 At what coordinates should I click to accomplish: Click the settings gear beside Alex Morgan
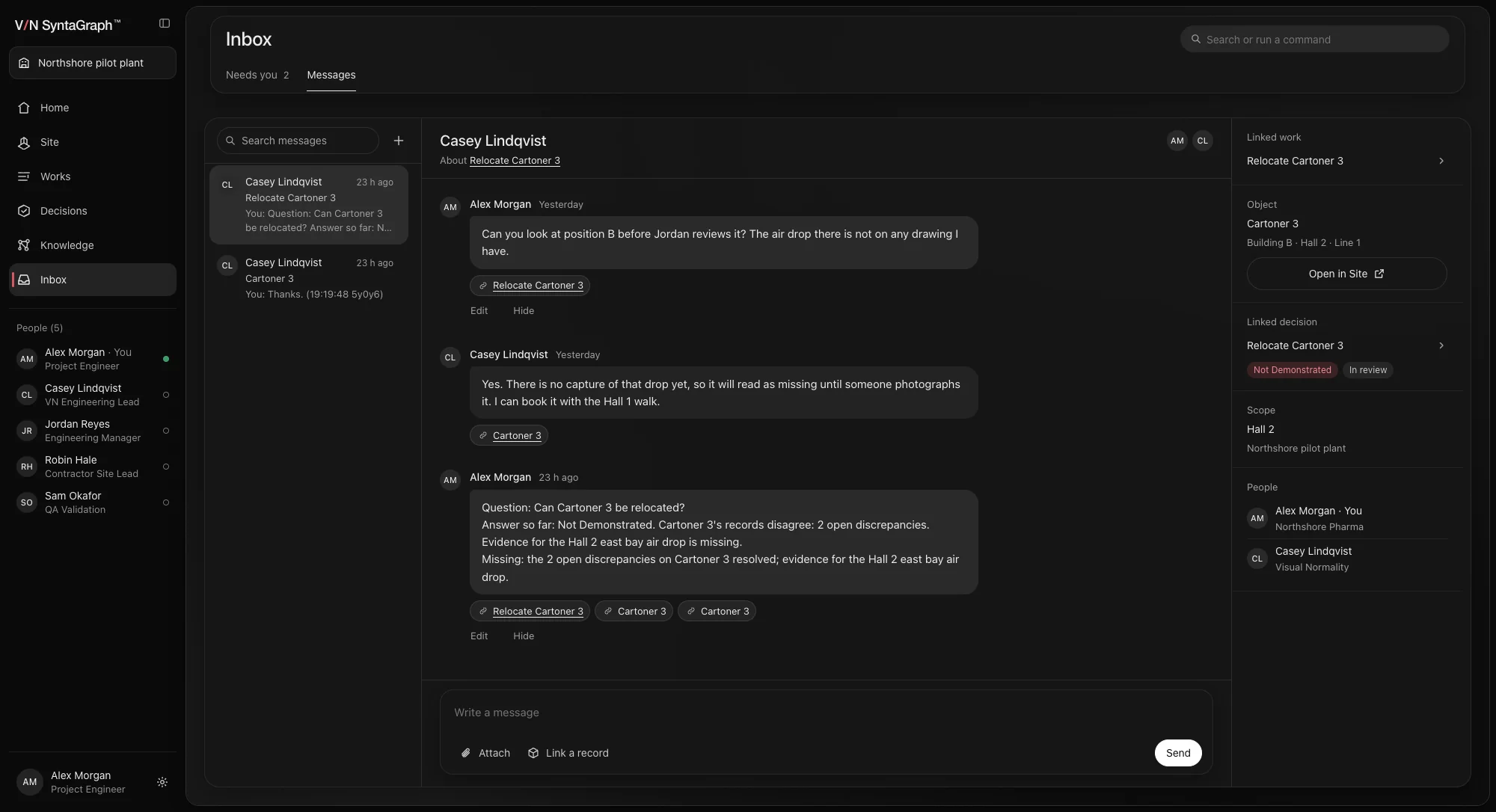click(162, 782)
